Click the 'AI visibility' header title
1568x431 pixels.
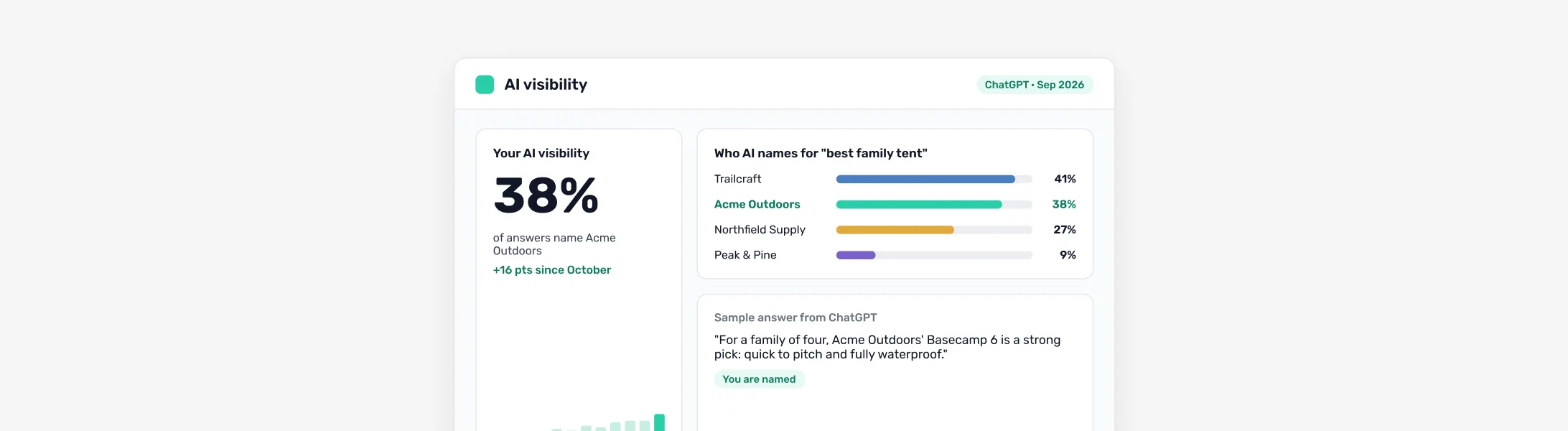tap(546, 85)
